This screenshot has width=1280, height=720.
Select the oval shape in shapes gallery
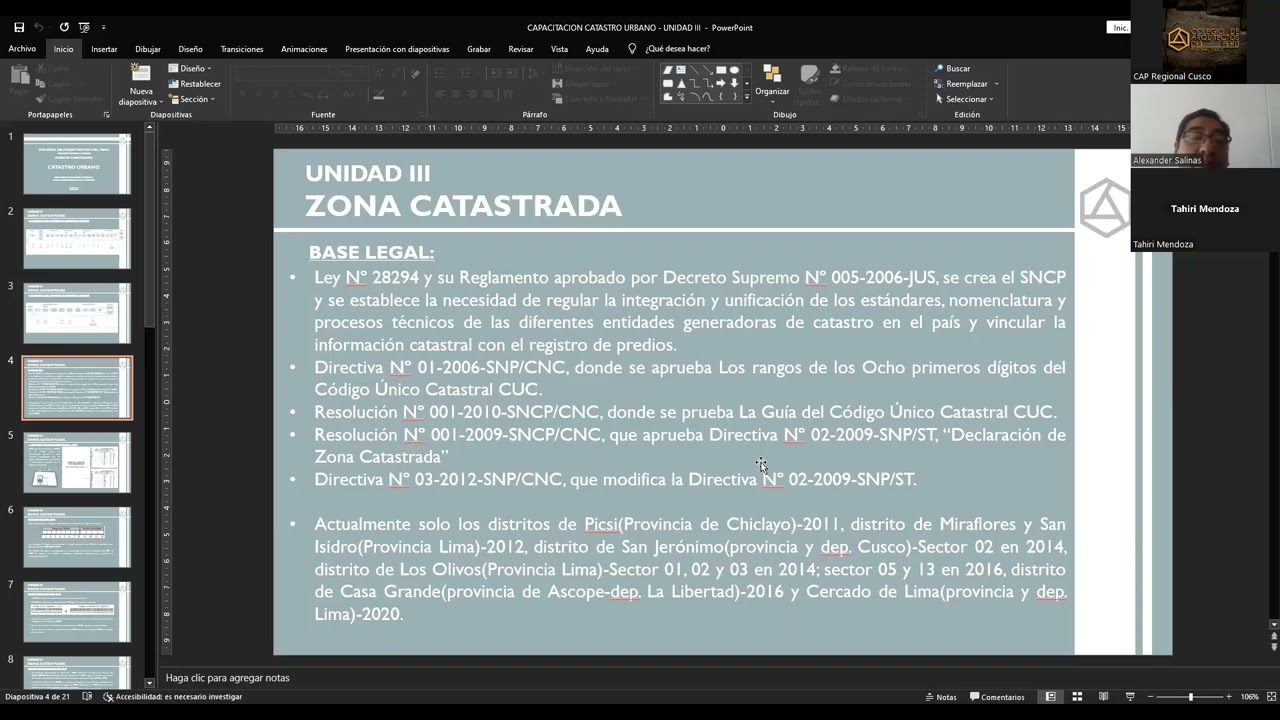[x=733, y=70]
